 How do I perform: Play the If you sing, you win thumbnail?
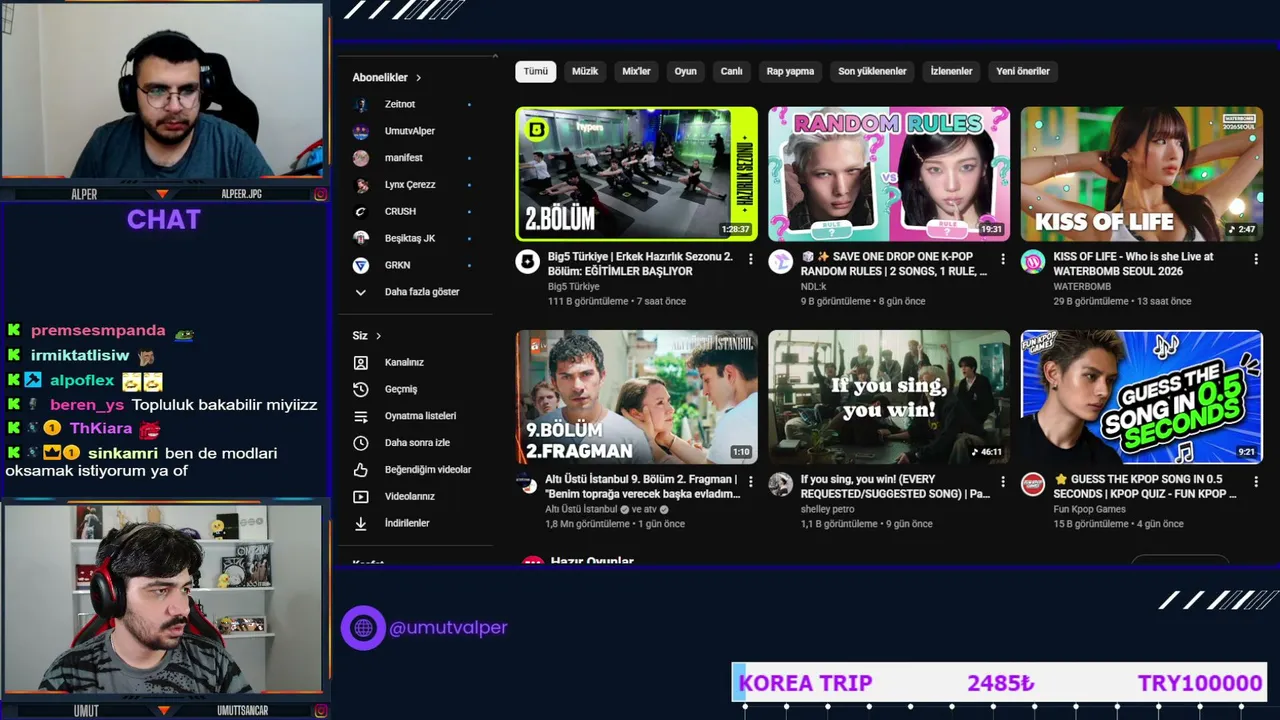point(889,397)
